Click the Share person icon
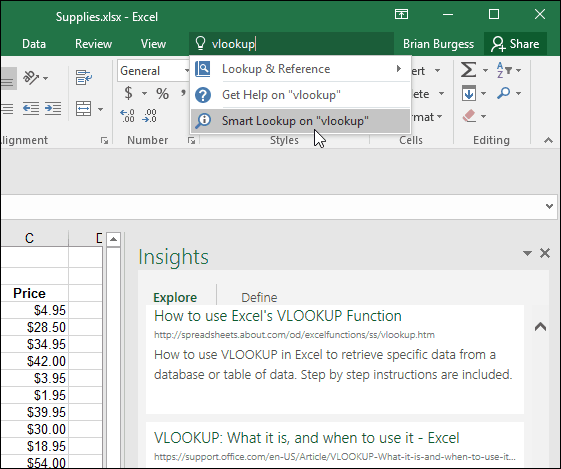Screen dimensions: 561x469 pyautogui.click(x=498, y=44)
